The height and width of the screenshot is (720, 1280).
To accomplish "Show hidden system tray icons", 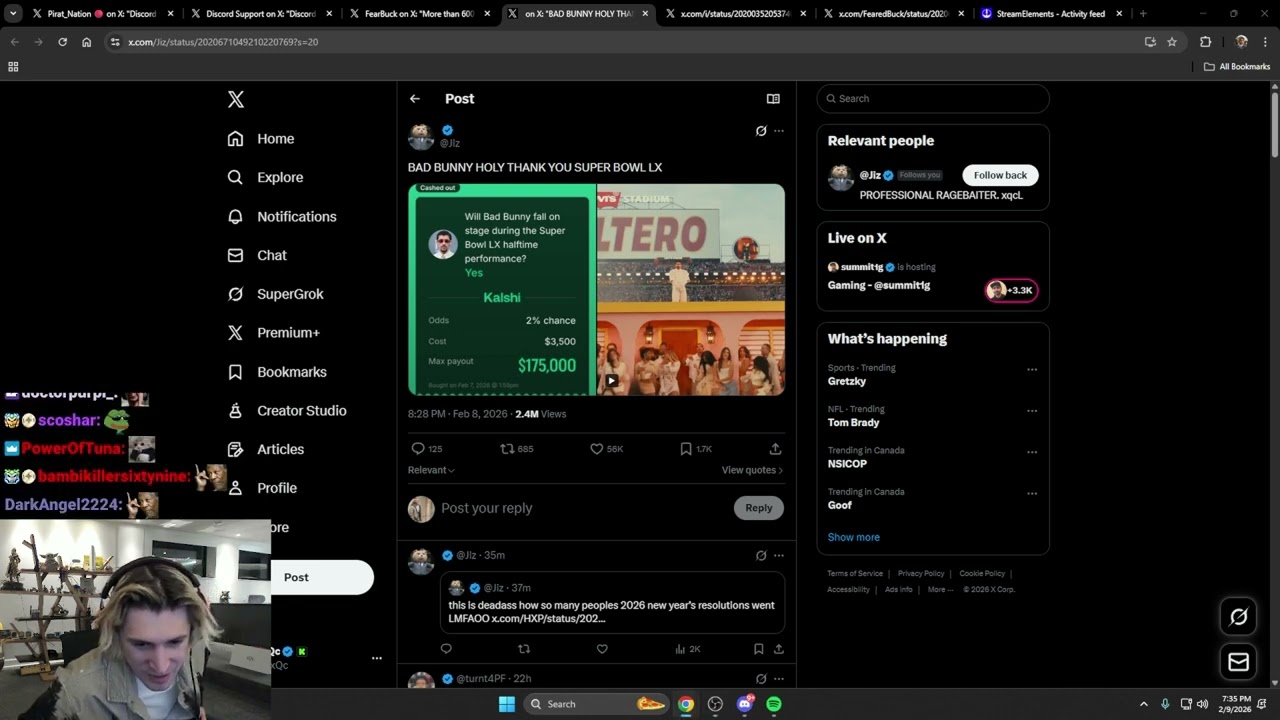I will (1144, 704).
